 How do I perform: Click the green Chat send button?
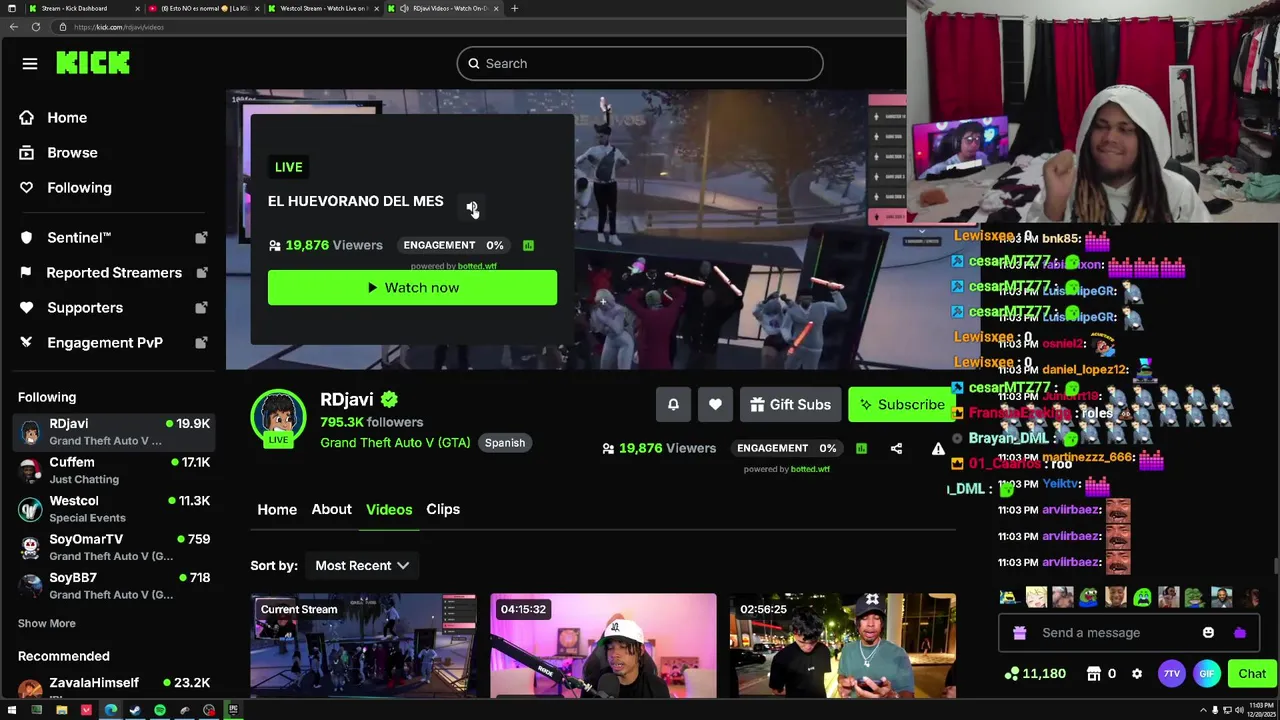point(1252,674)
